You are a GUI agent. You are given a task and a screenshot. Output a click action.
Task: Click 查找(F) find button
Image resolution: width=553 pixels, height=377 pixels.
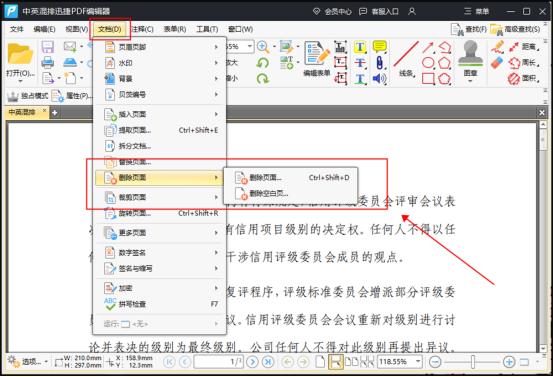click(x=468, y=30)
